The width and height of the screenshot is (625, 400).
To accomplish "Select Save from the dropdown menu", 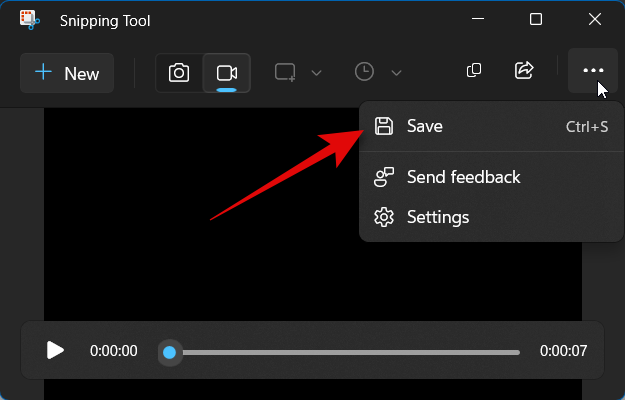I will (x=425, y=126).
